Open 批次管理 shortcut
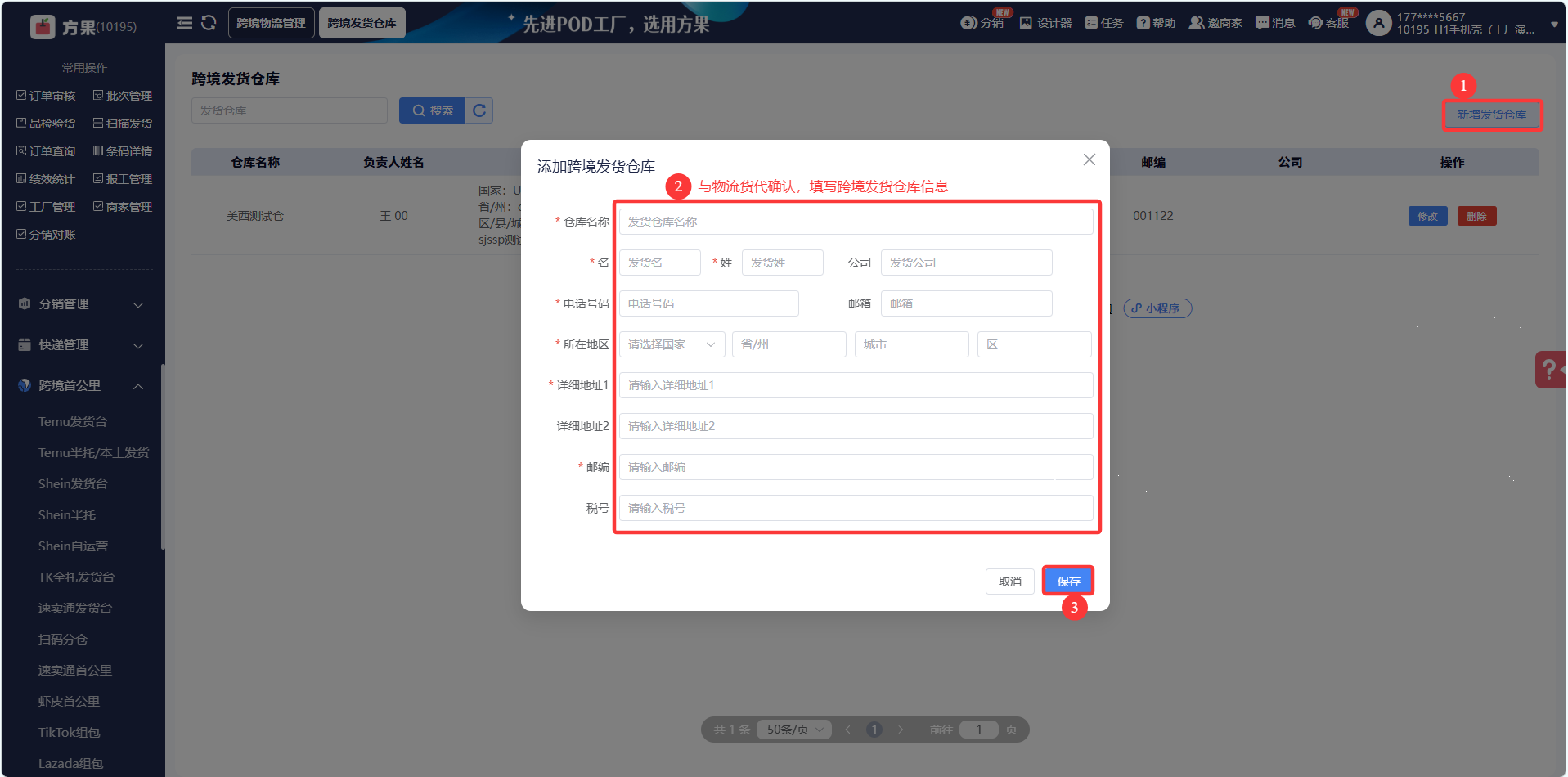 [x=123, y=96]
